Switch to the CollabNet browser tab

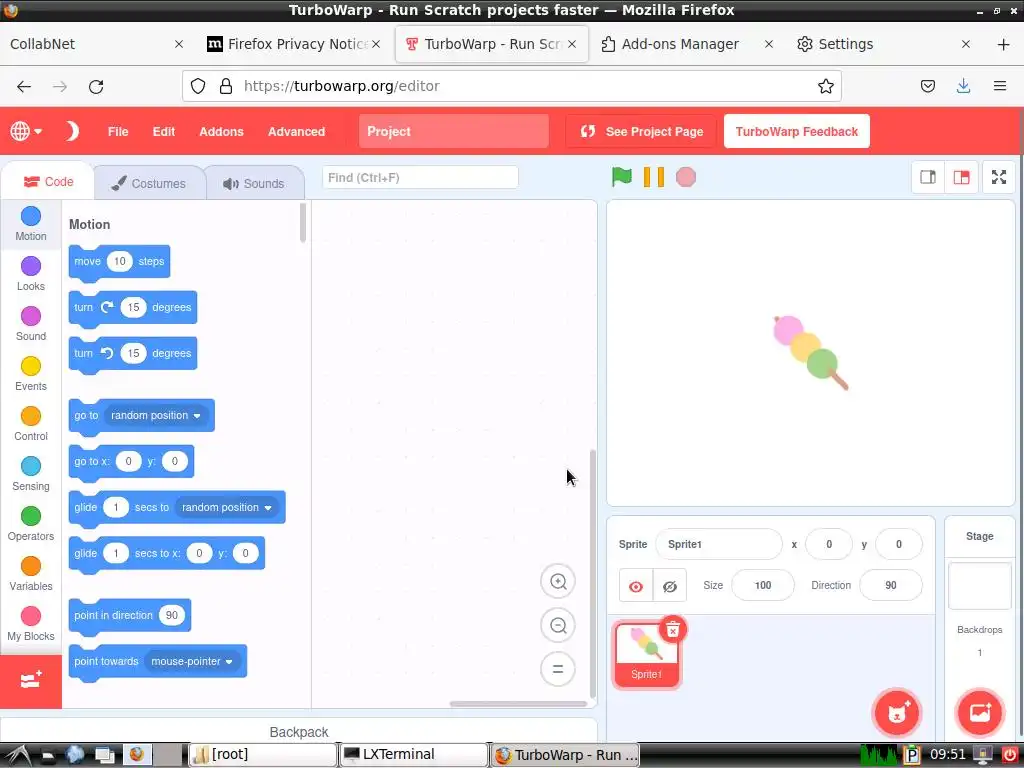click(95, 44)
